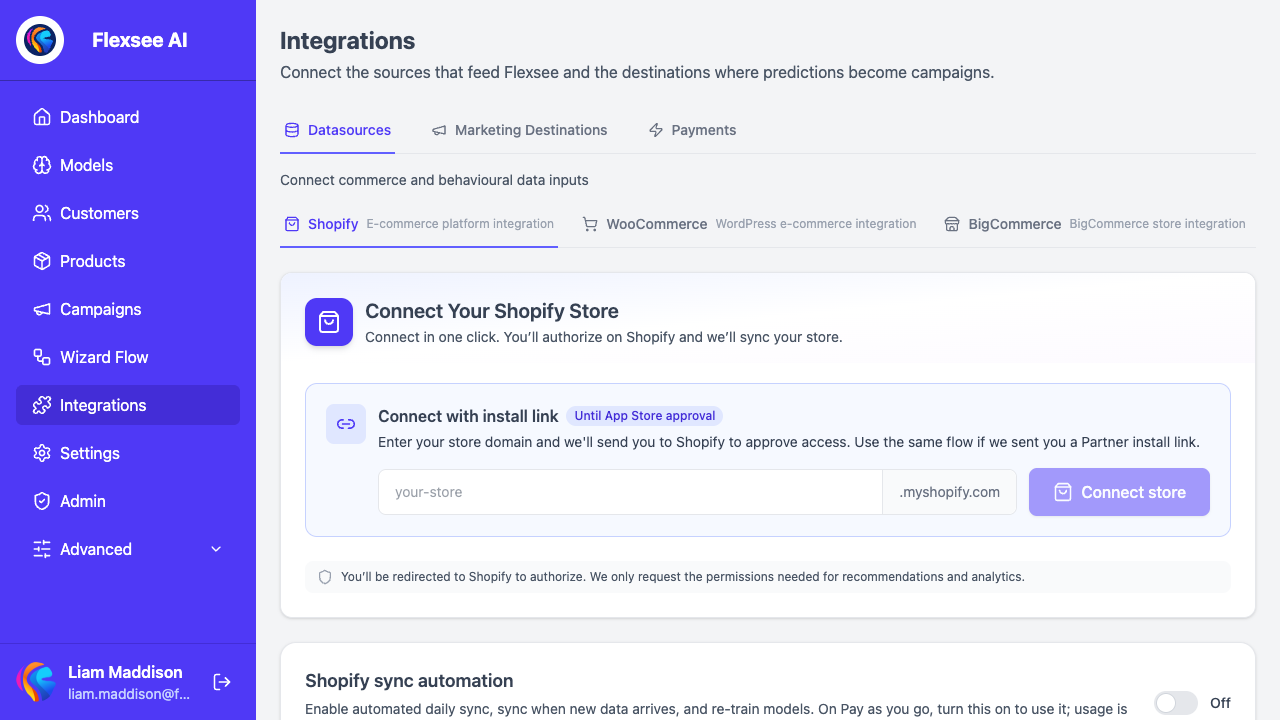The width and height of the screenshot is (1280, 720).
Task: Open Products in the sidebar
Action: (x=128, y=261)
